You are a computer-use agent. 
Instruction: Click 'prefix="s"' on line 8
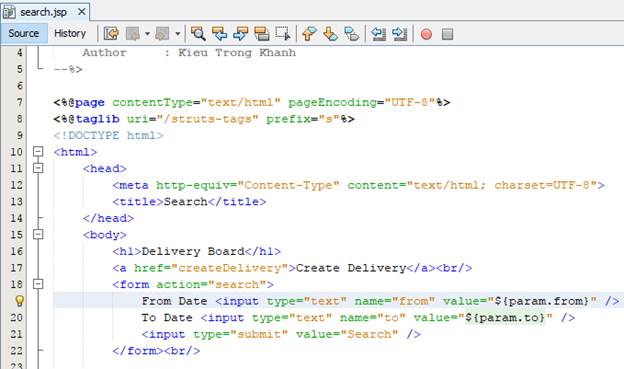pyautogui.click(x=303, y=119)
